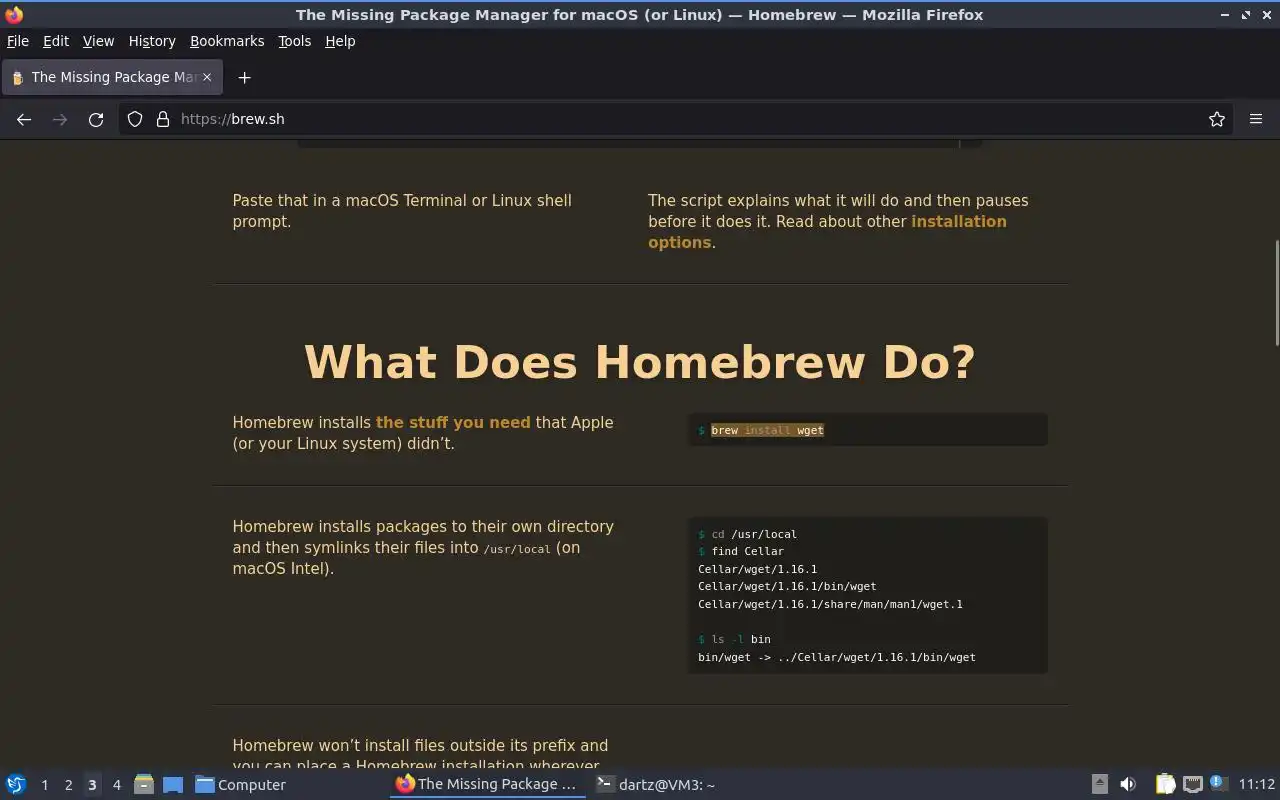This screenshot has width=1280, height=800.
Task: Open the start menu icon in taskbar
Action: tap(16, 785)
